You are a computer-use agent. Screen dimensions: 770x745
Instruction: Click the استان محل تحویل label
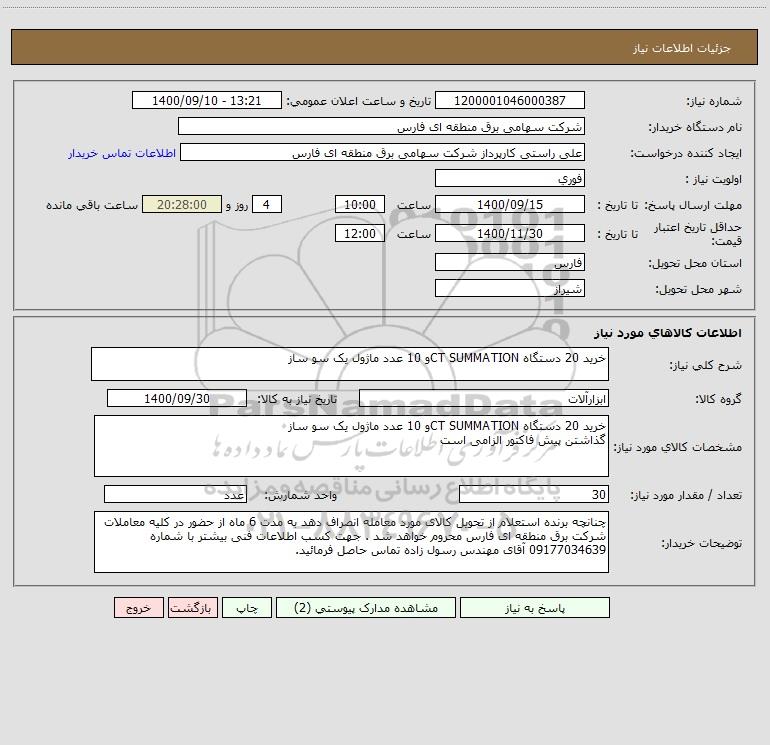695,264
